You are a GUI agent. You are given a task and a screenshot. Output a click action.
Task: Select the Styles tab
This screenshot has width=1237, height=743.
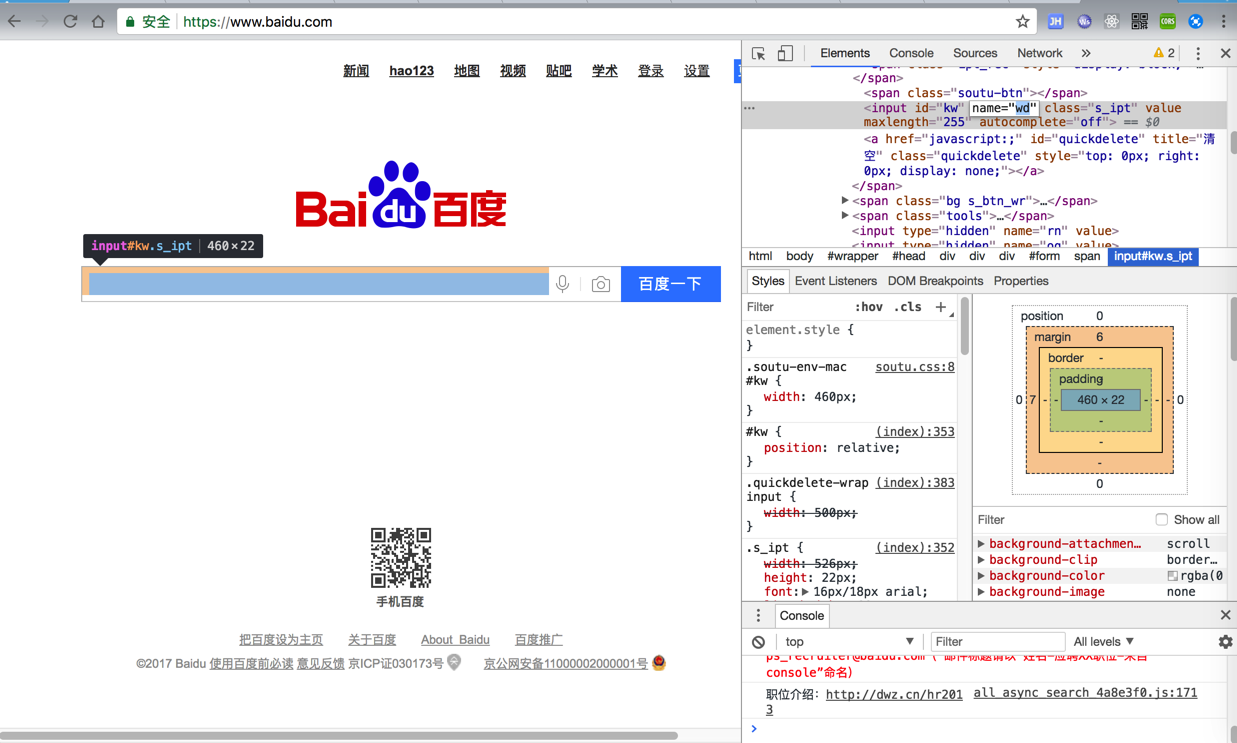click(768, 281)
